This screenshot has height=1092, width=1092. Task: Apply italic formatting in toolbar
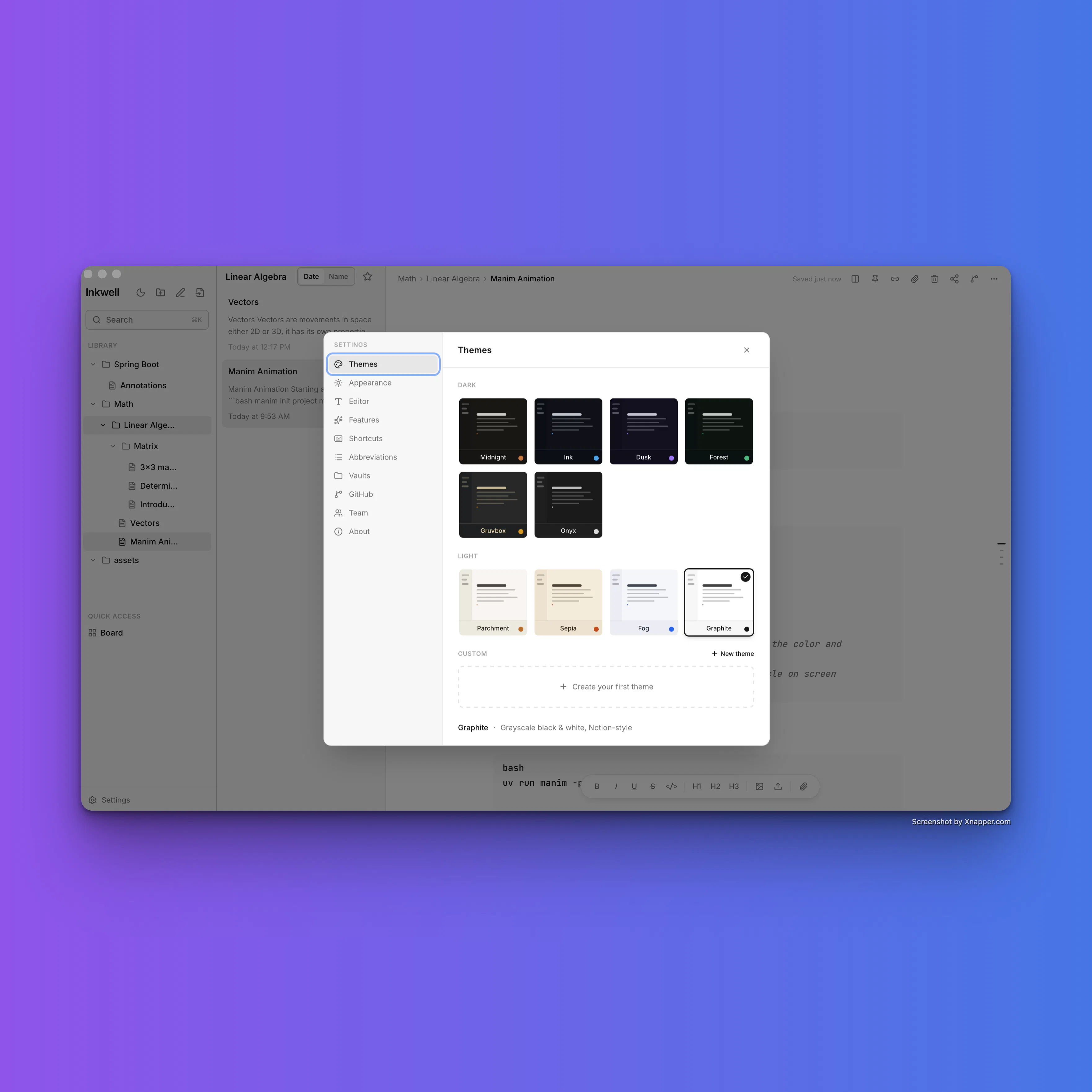(615, 786)
